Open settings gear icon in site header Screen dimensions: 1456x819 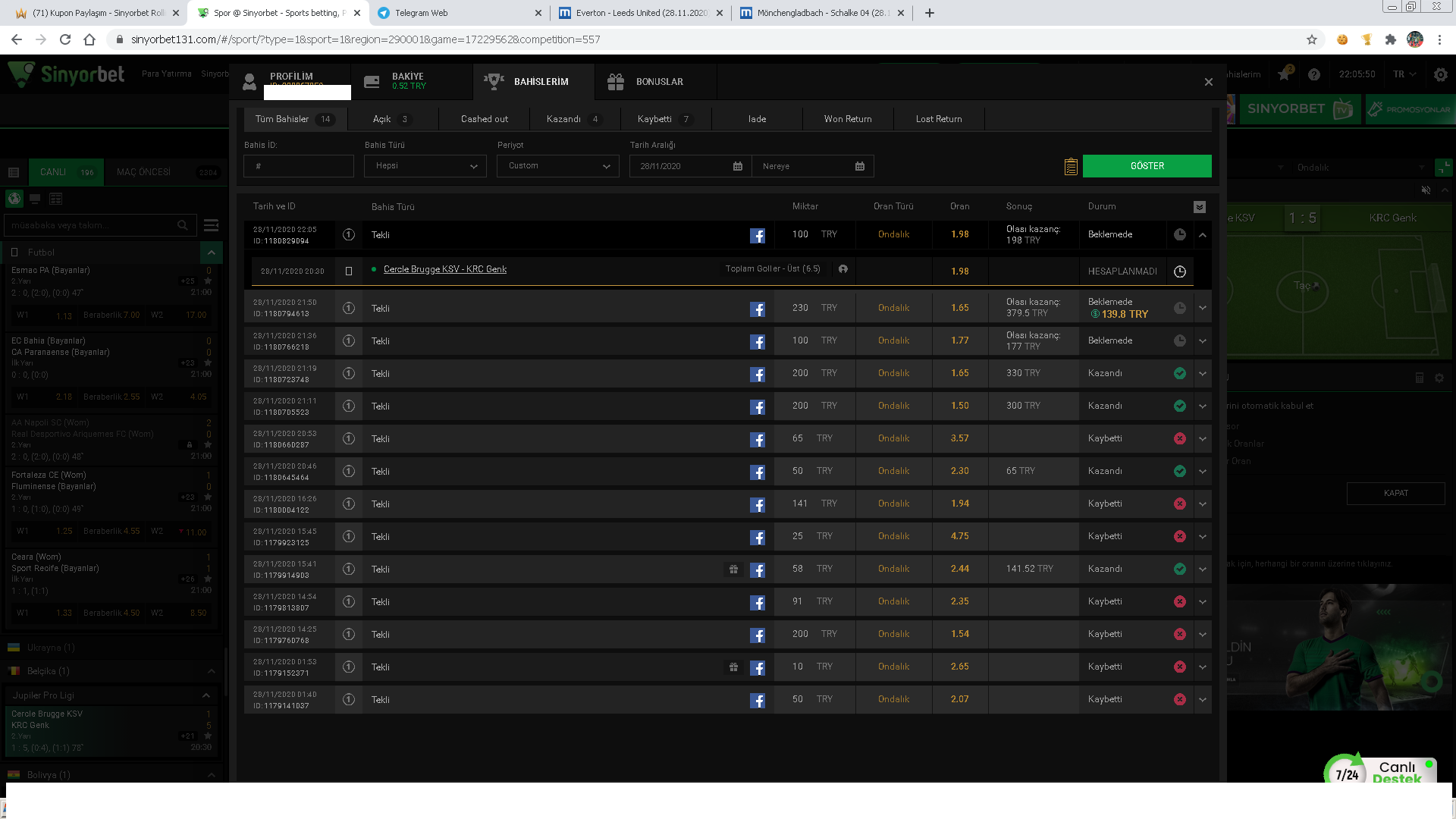coord(1441,74)
